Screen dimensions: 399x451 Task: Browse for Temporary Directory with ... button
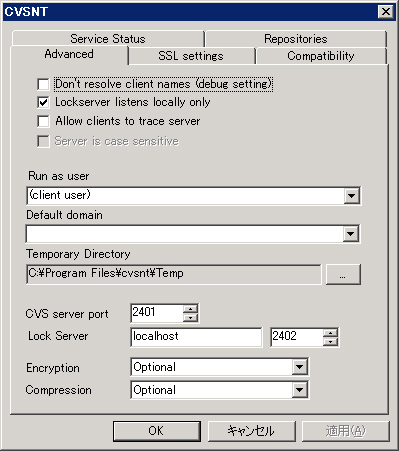[343, 274]
